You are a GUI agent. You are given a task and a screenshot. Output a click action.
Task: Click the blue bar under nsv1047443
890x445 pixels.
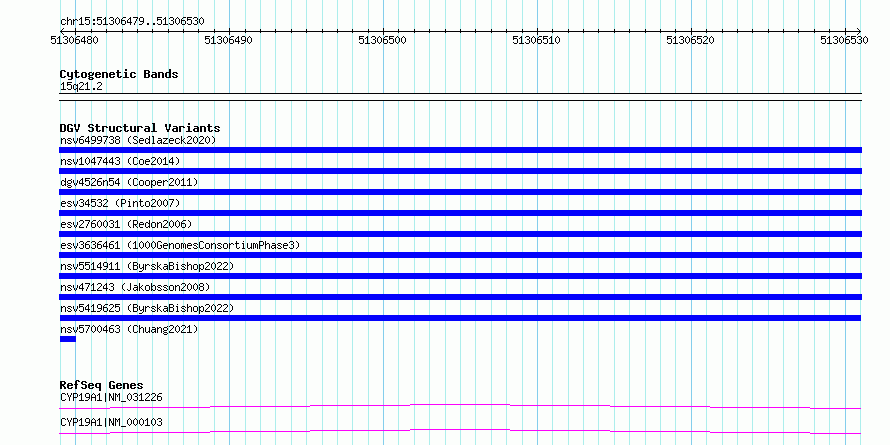460,171
